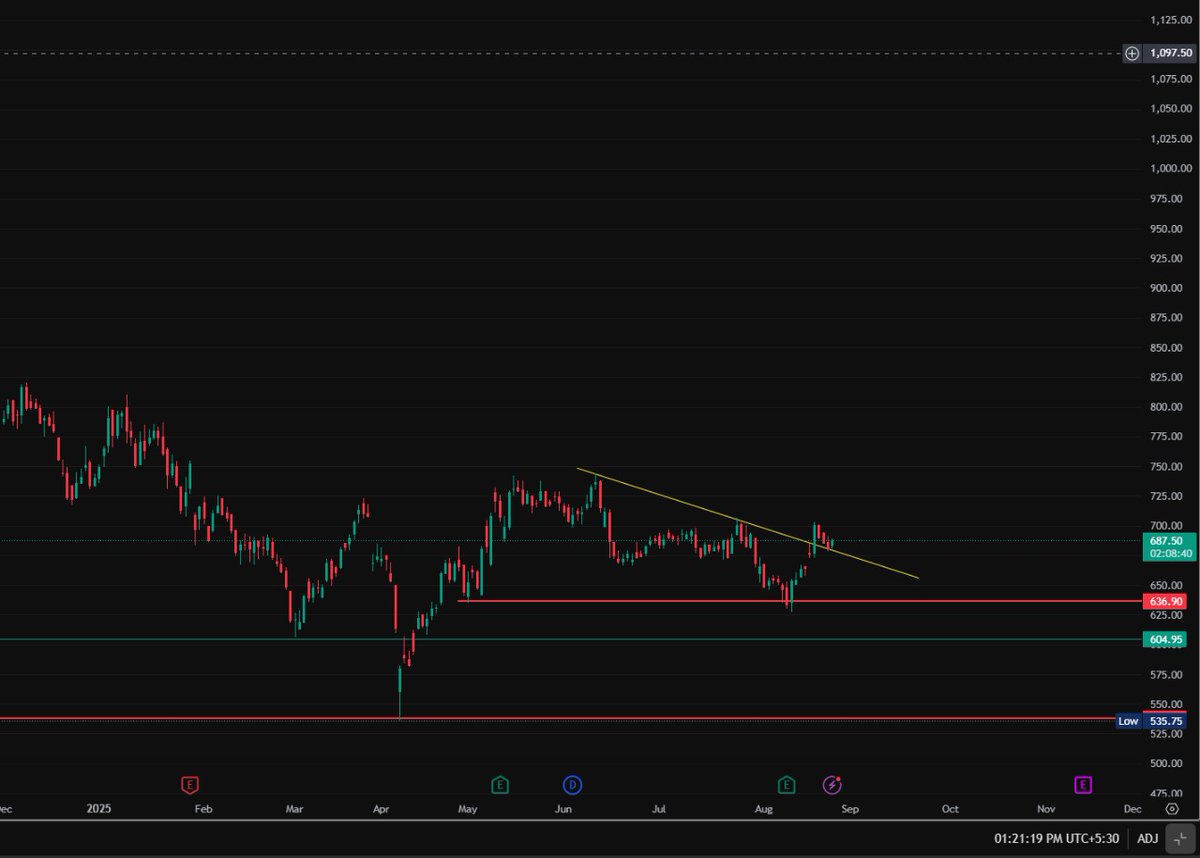Click the Mar label on time axis
The width and height of the screenshot is (1200, 858).
click(294, 808)
